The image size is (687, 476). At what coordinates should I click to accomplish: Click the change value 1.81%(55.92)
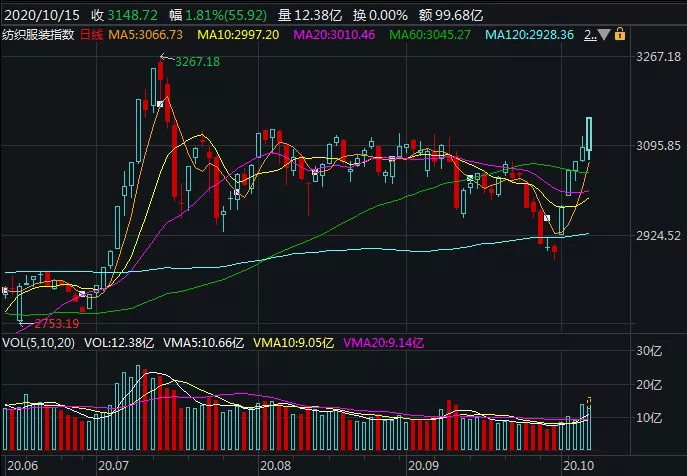click(226, 15)
